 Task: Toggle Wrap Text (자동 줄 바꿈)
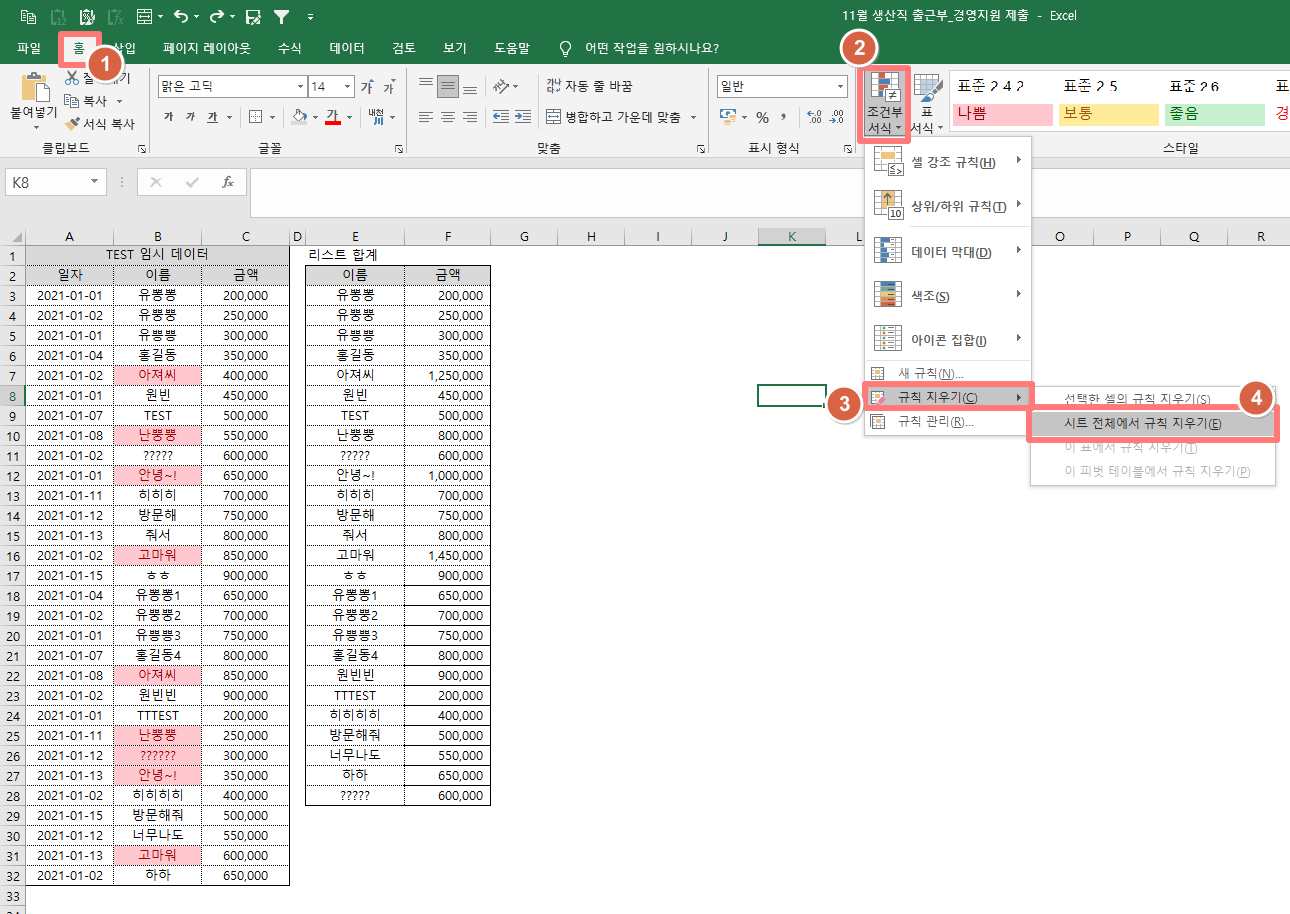point(590,86)
